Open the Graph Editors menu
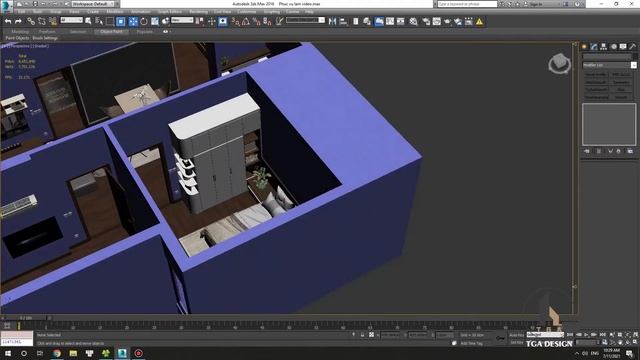The width and height of the screenshot is (640, 360). (x=169, y=12)
